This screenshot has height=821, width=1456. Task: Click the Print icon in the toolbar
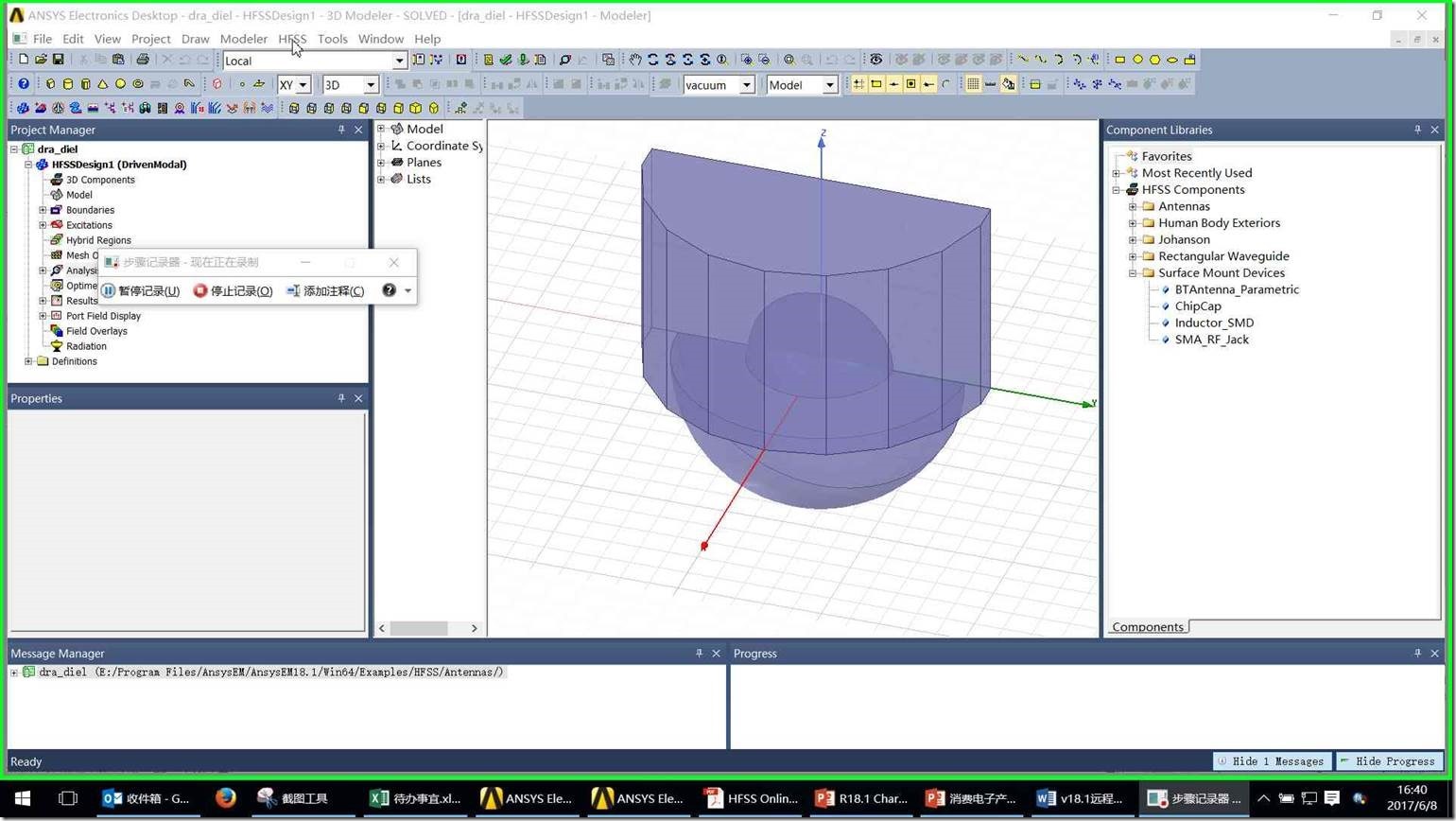(x=143, y=60)
